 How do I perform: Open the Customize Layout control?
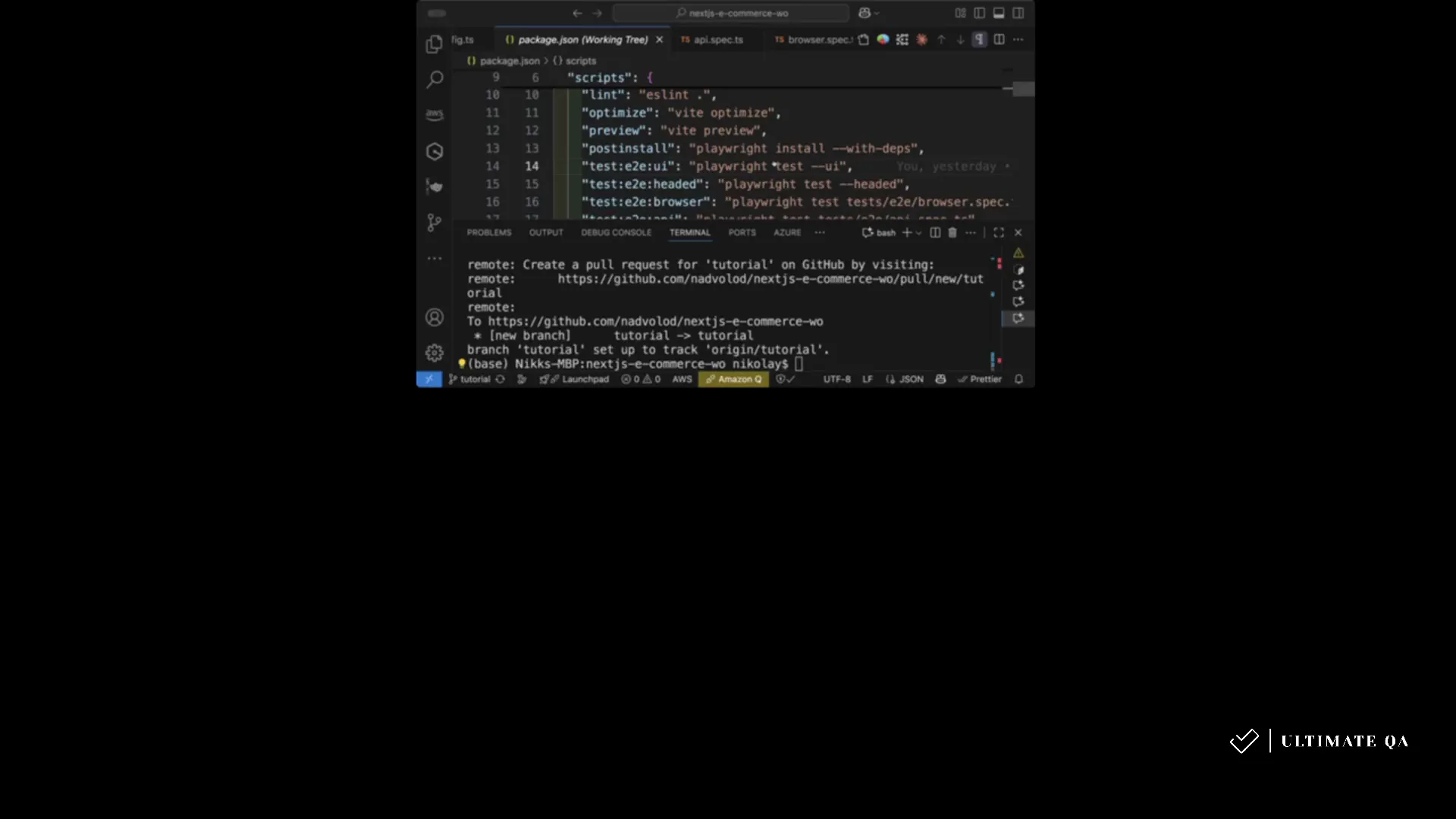961,13
